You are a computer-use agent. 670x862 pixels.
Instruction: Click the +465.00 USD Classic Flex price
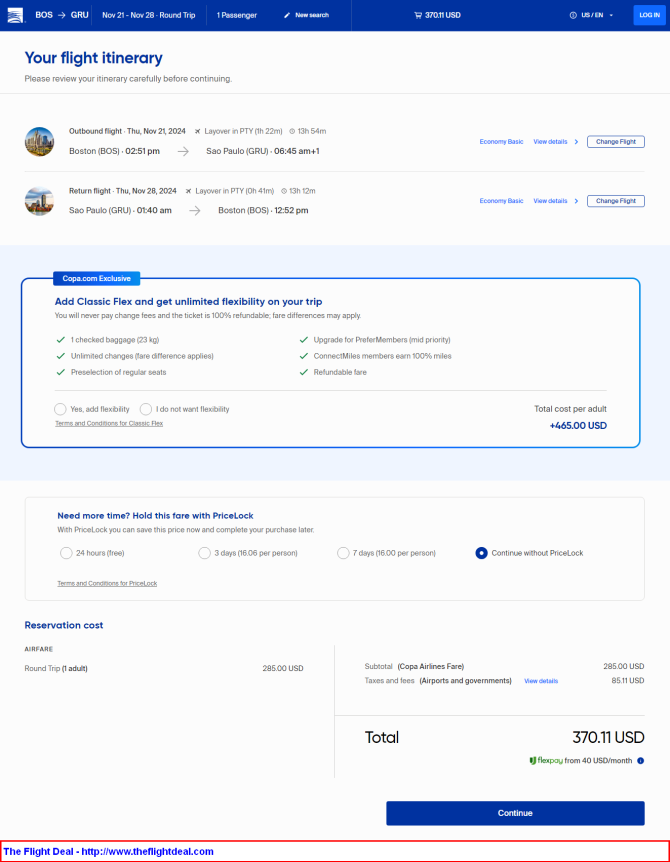pos(578,426)
